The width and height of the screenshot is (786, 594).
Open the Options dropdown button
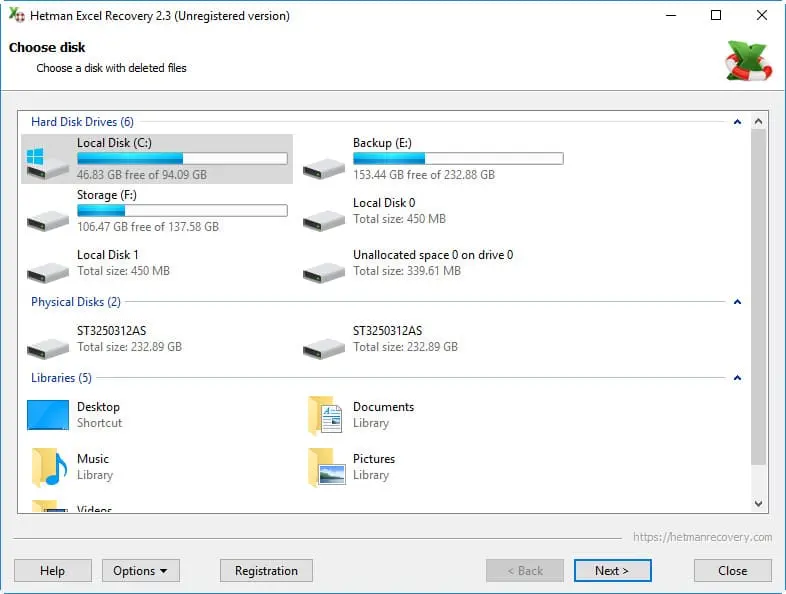click(141, 570)
